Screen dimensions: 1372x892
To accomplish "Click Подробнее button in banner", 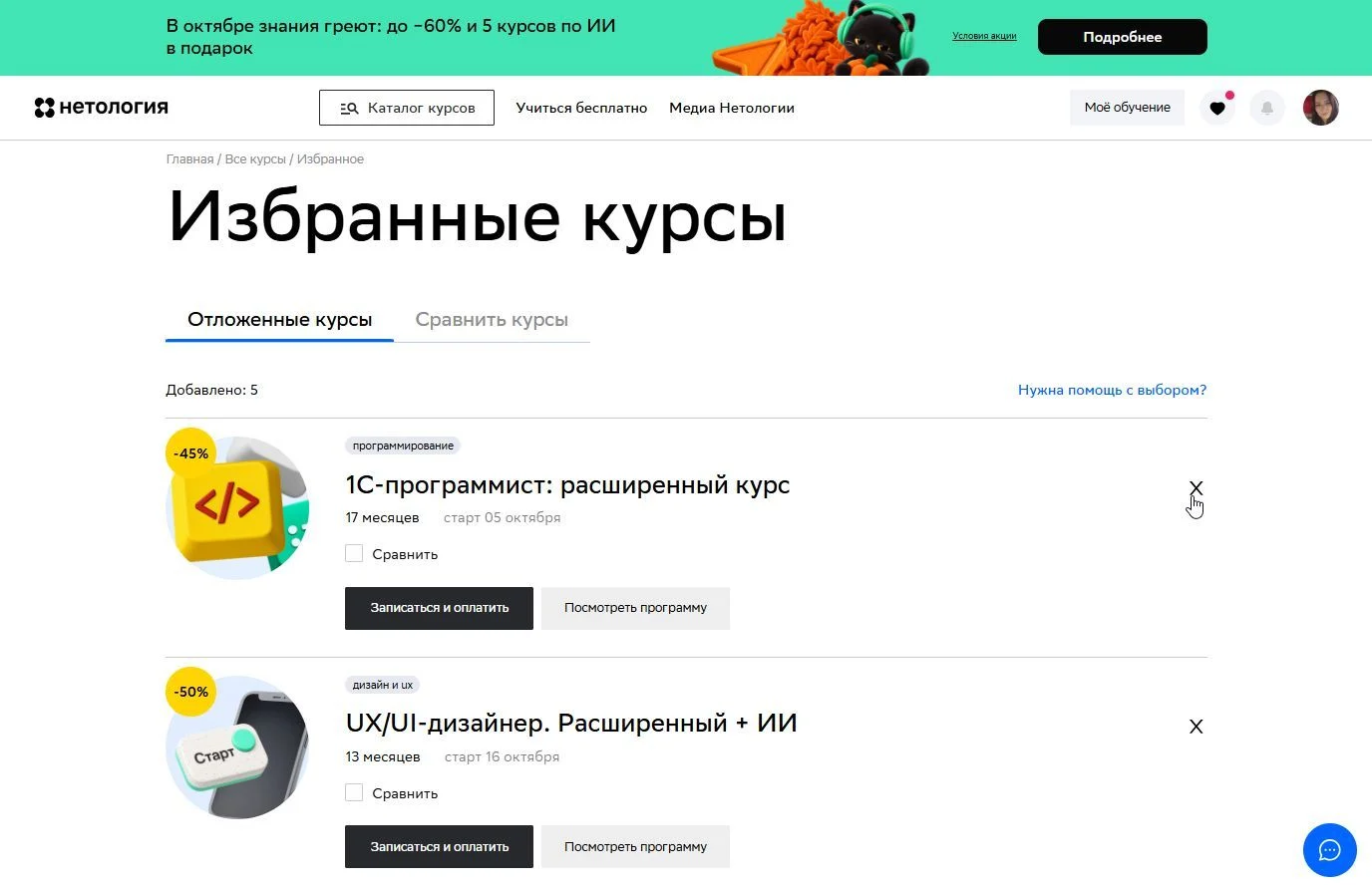I will [x=1123, y=37].
